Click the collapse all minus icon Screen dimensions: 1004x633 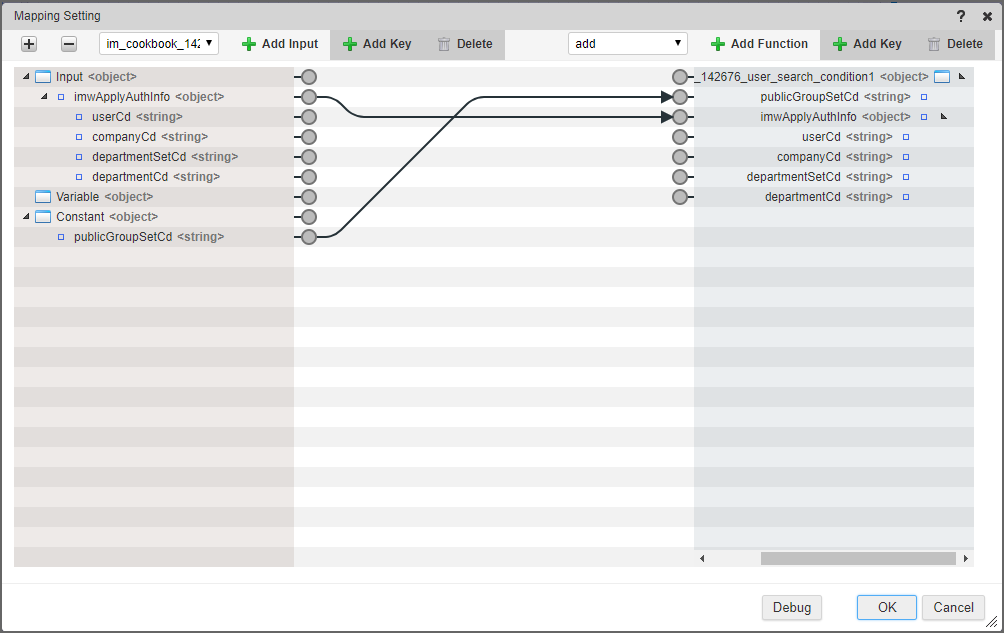(69, 44)
